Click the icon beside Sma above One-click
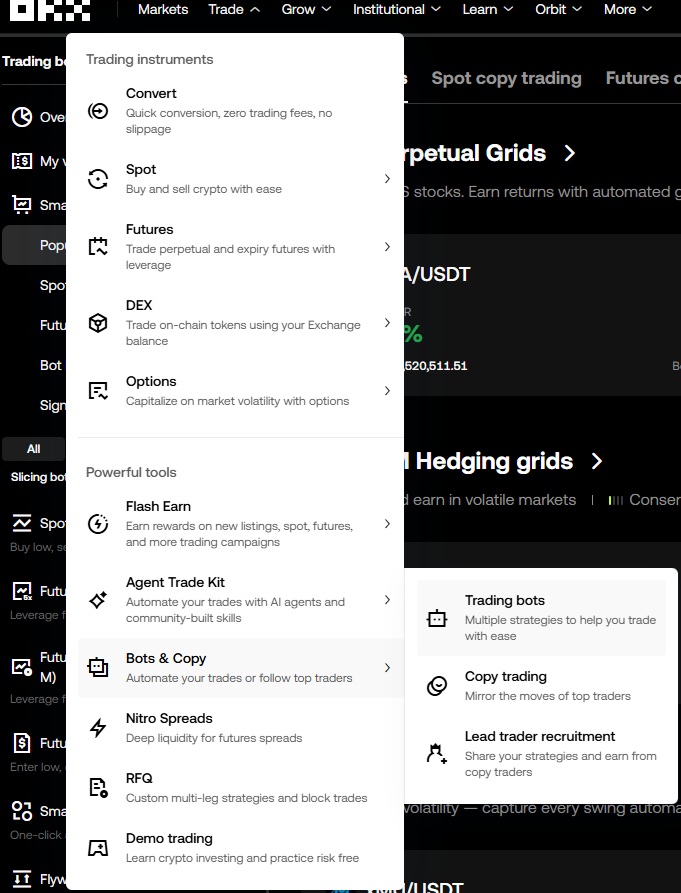 [x=22, y=811]
